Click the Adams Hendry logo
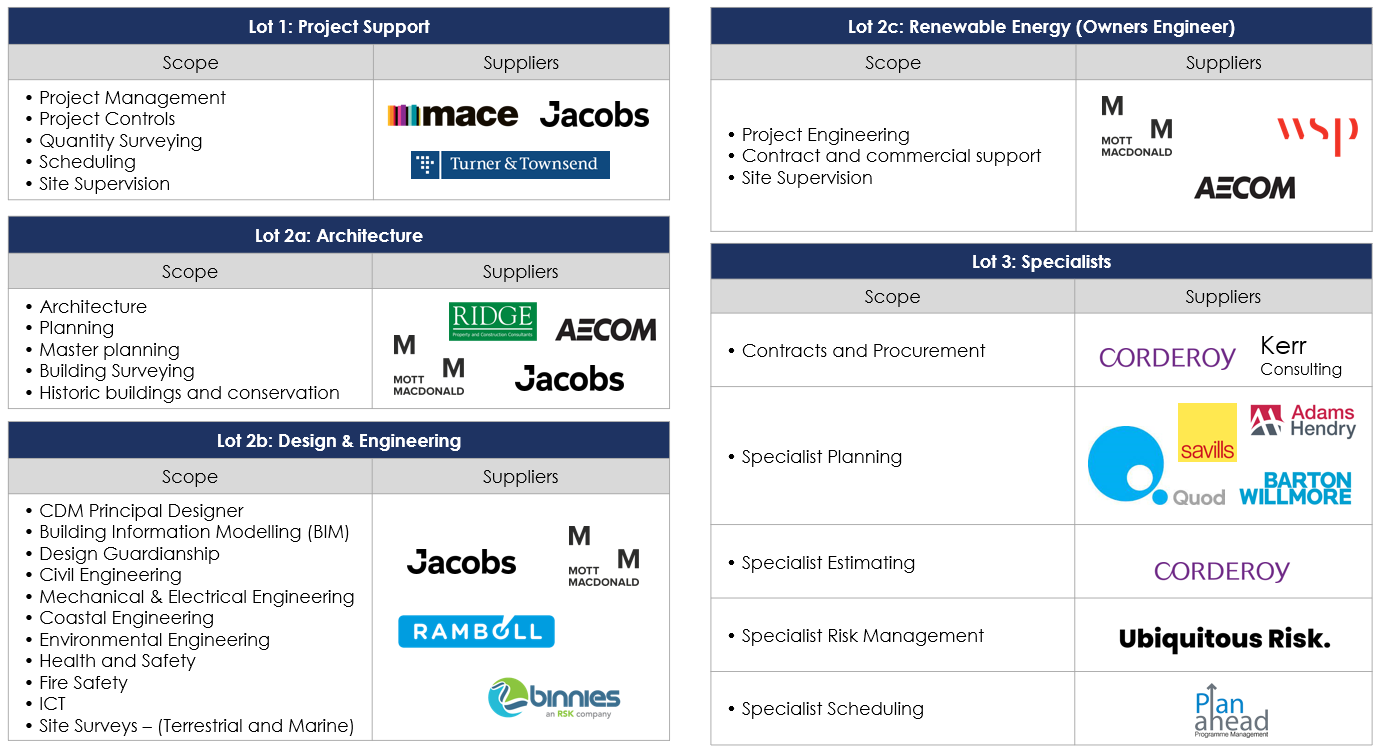Screen dimensions: 1386x753 (1302, 421)
